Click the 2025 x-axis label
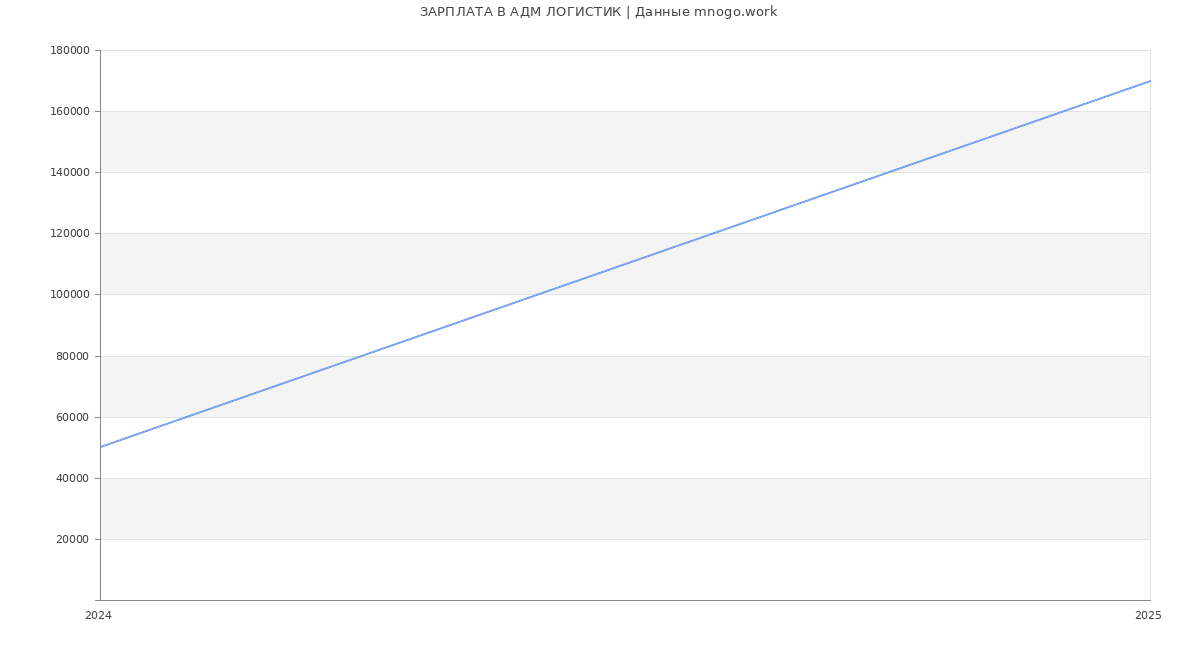 coord(1148,616)
